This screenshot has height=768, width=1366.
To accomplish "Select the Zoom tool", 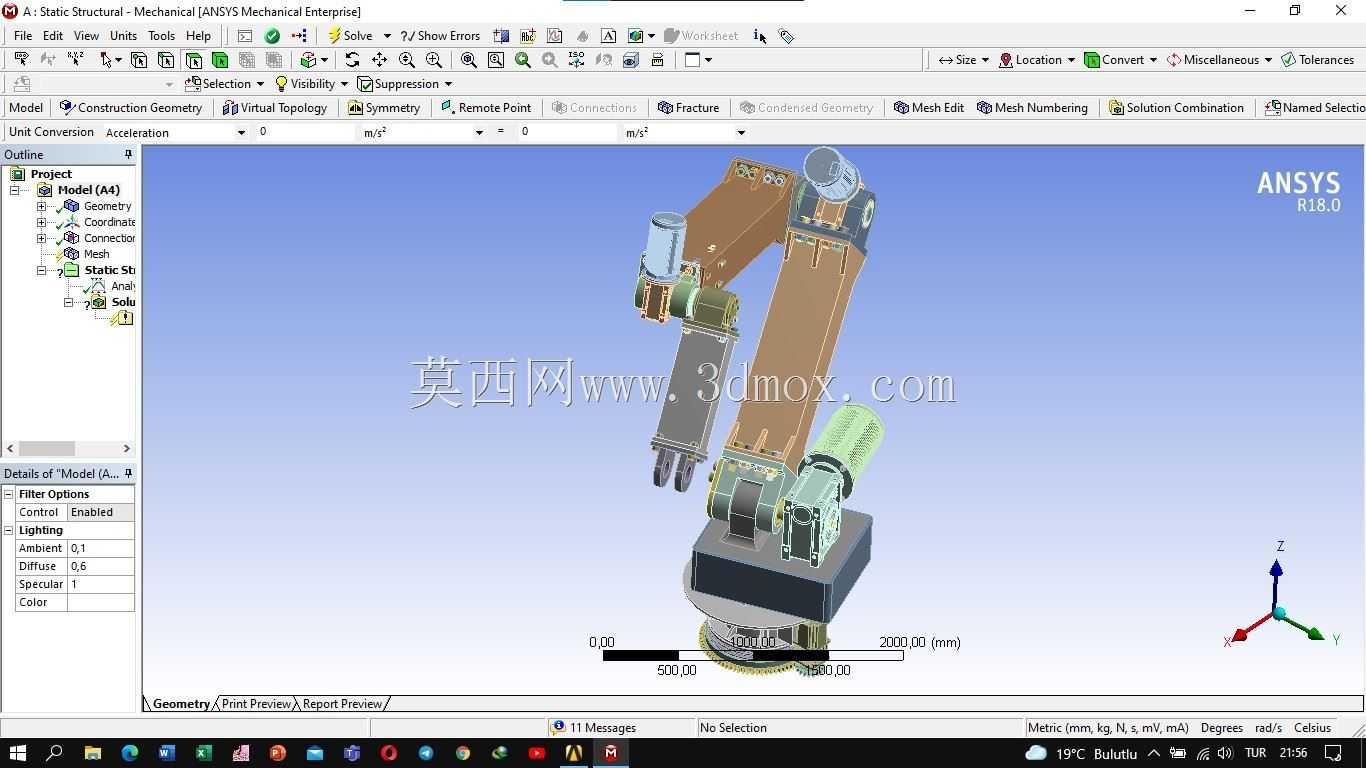I will tap(406, 60).
